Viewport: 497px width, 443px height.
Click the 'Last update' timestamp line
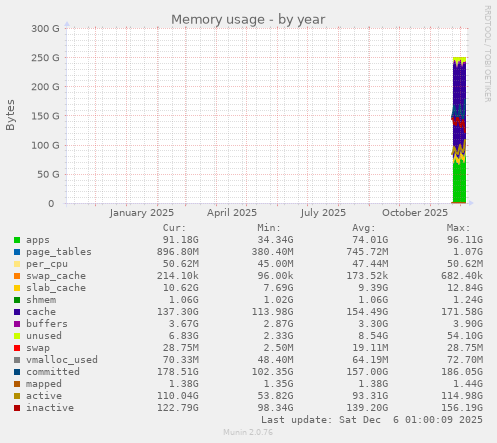tap(372, 420)
